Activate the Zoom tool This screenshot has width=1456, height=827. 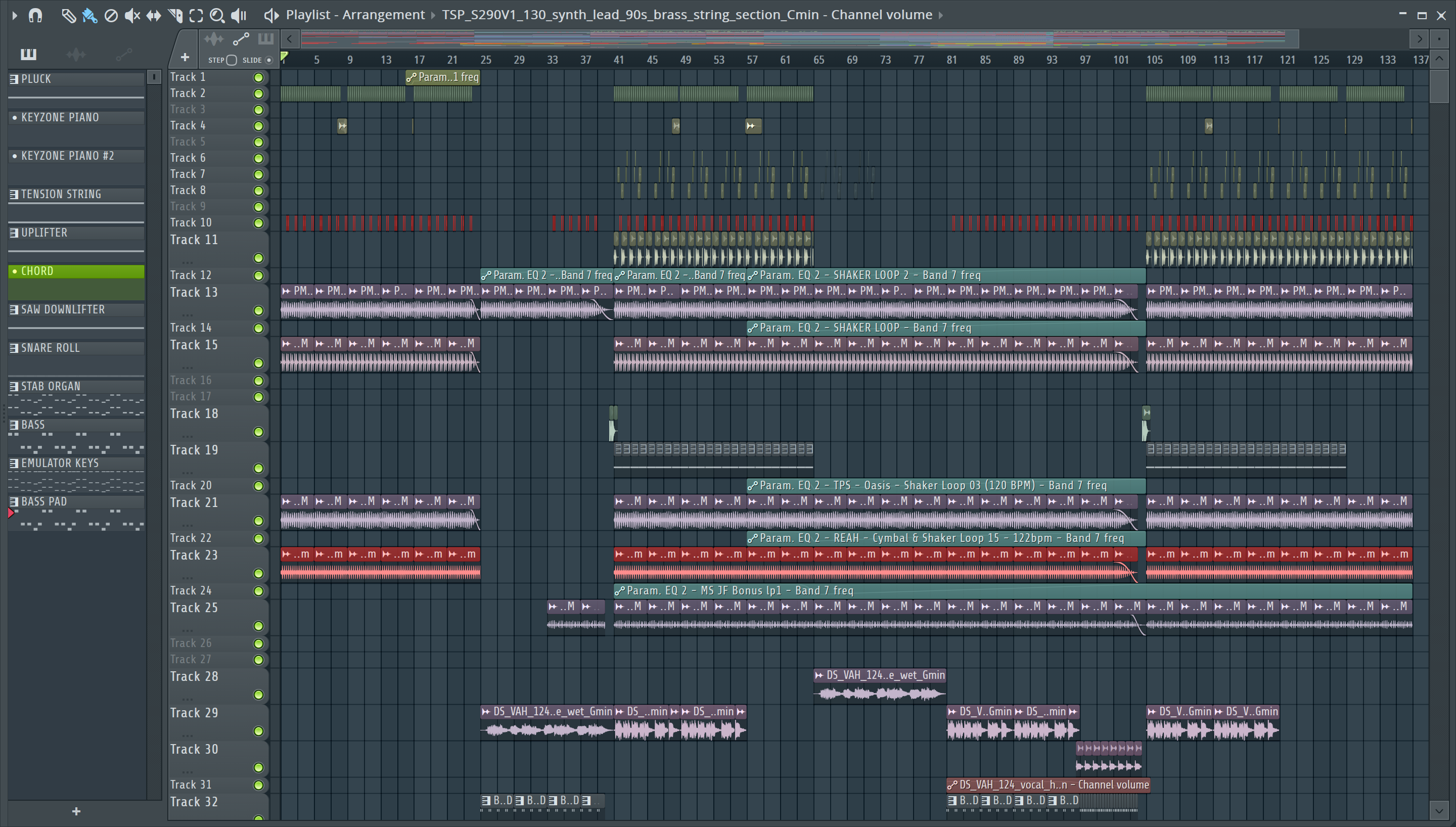click(217, 15)
